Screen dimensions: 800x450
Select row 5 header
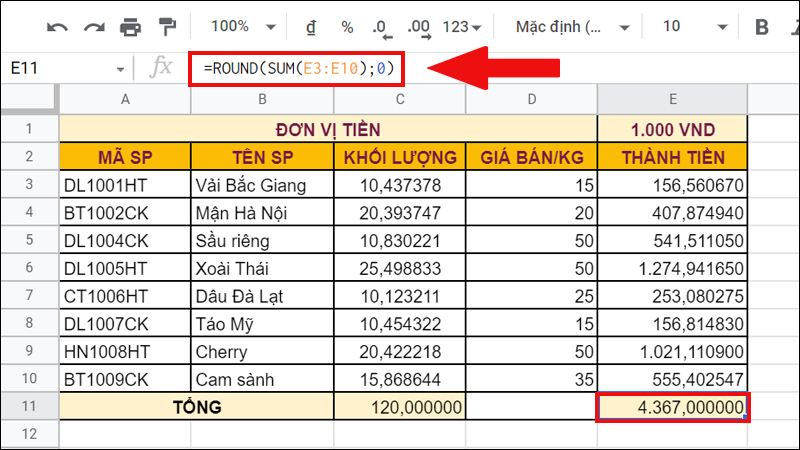pyautogui.click(x=29, y=240)
